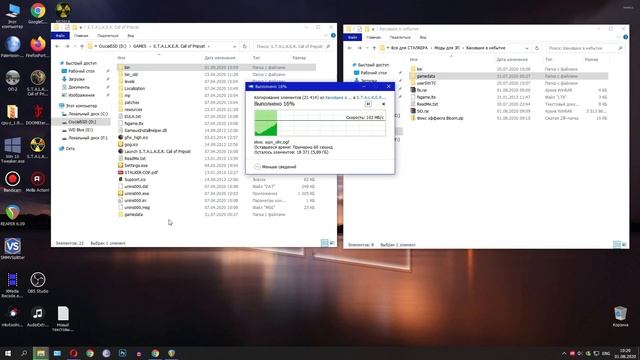Select the patches folder
Viewport: 640px width, 360px height.
131,102
